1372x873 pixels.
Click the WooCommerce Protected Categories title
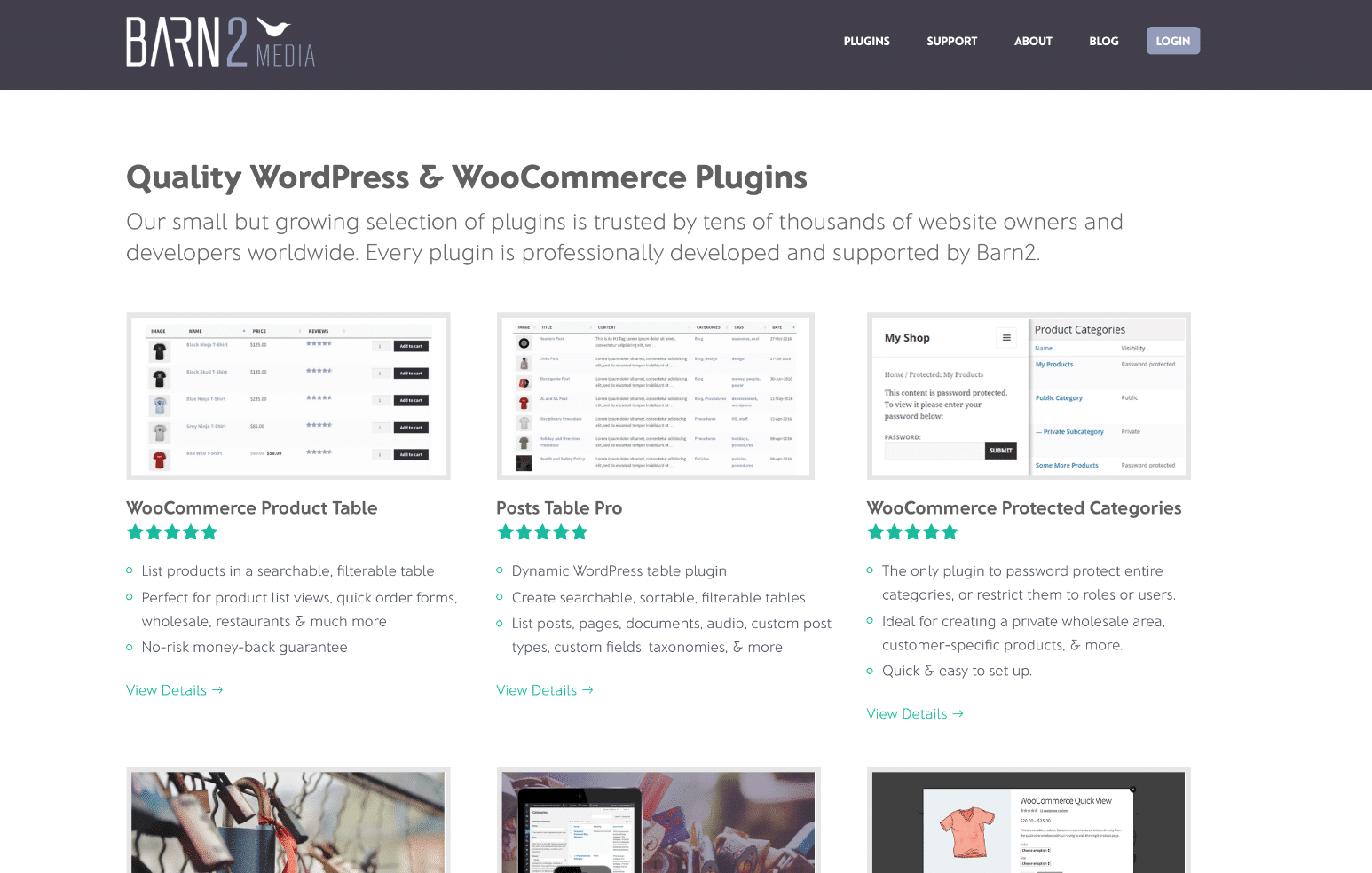[1024, 508]
